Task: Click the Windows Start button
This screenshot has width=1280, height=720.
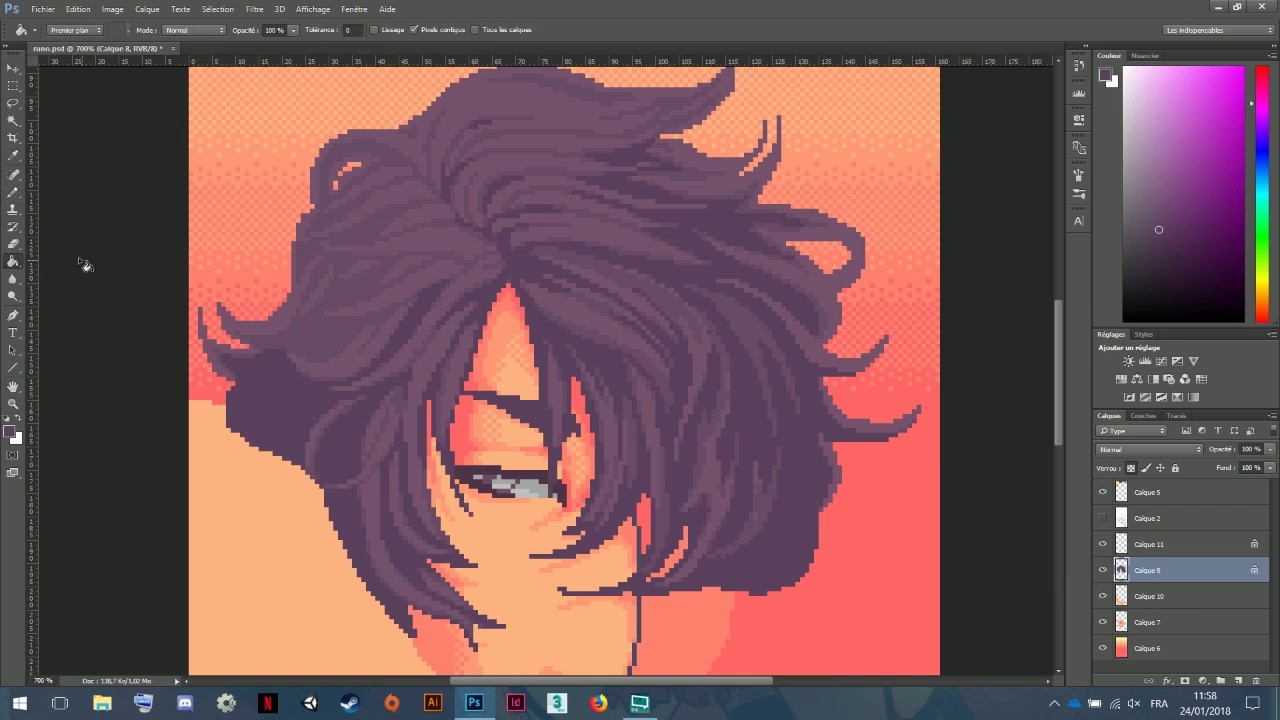Action: click(19, 703)
